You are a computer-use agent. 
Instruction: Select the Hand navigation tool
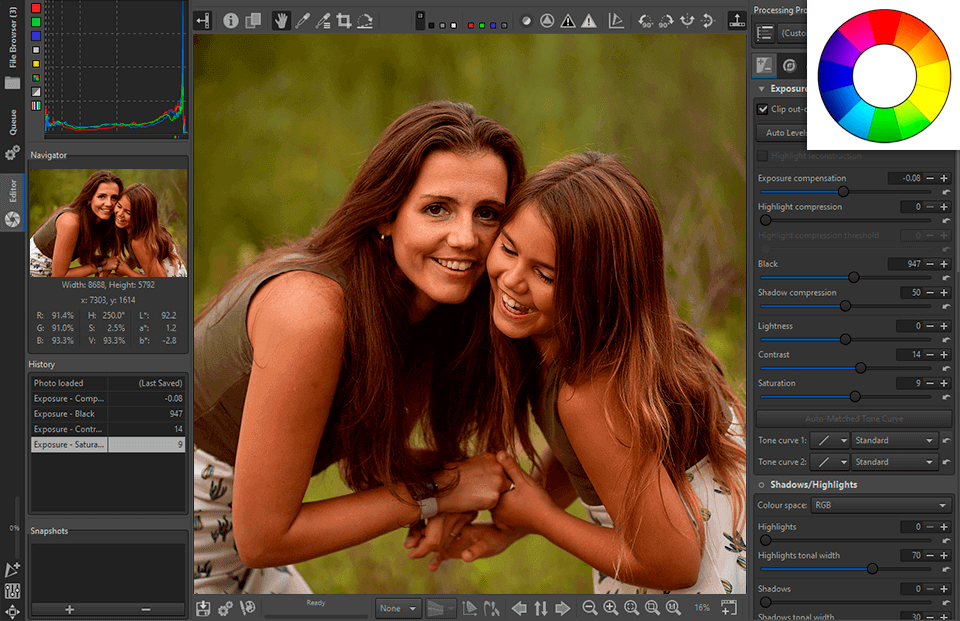[x=281, y=20]
